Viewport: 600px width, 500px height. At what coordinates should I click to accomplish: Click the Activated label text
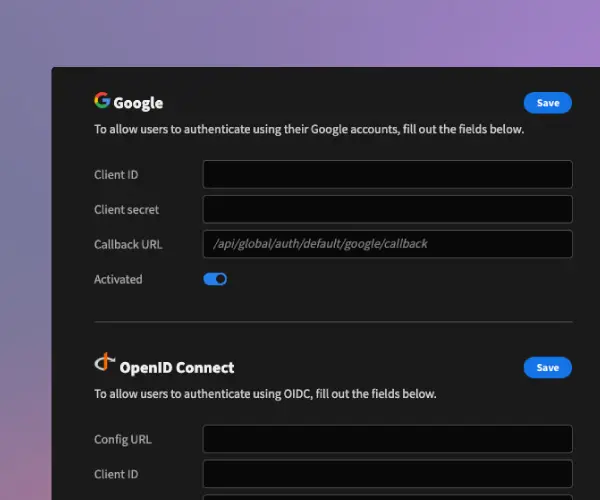(118, 279)
